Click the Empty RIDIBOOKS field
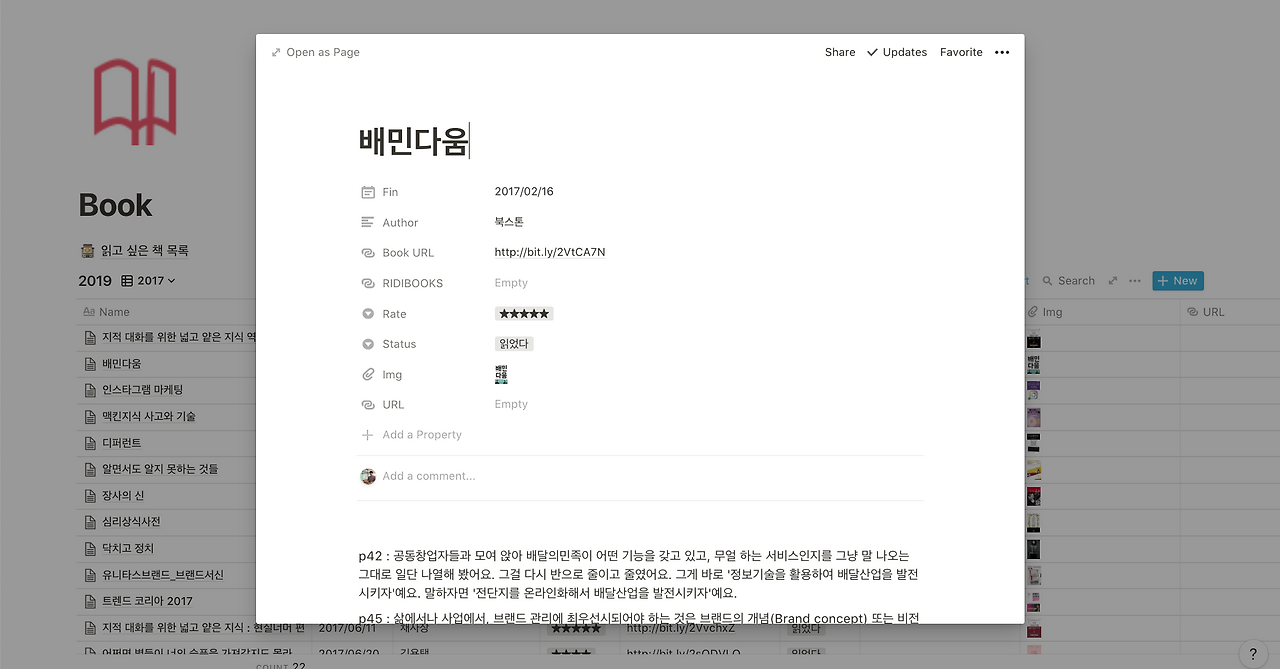Viewport: 1280px width, 669px height. (511, 283)
